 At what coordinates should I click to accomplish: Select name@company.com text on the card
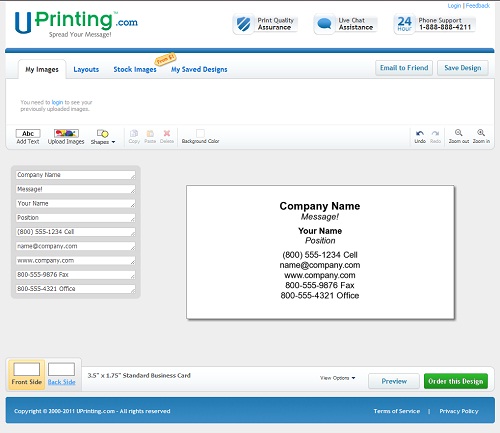320,265
